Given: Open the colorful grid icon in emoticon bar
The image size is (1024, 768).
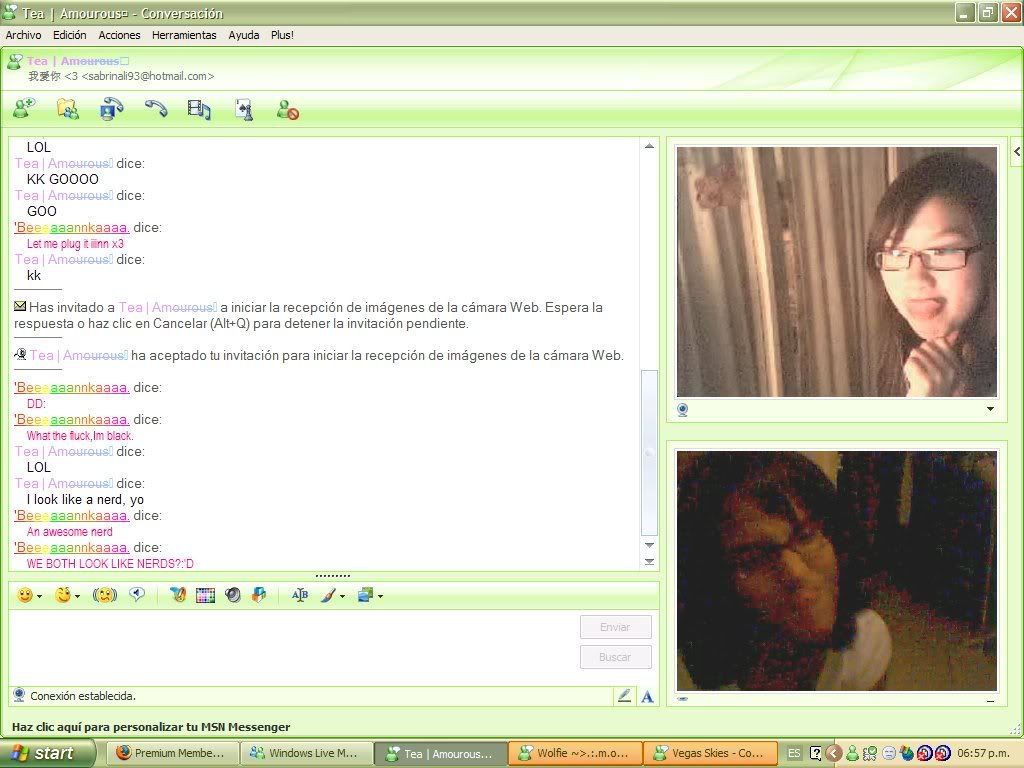Looking at the screenshot, I should coord(205,595).
